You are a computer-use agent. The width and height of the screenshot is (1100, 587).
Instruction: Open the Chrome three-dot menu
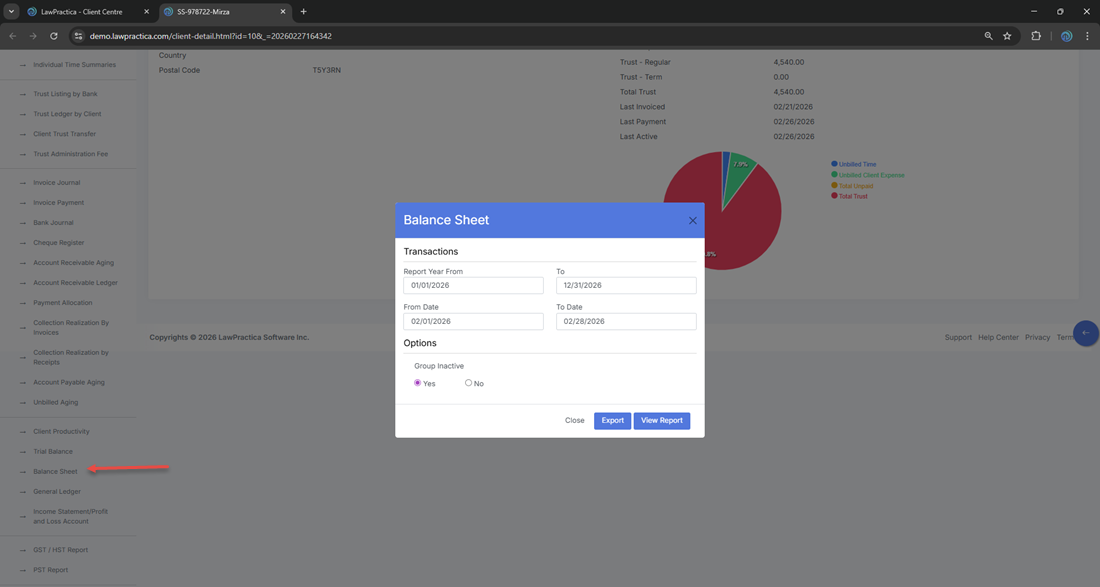coord(1087,36)
